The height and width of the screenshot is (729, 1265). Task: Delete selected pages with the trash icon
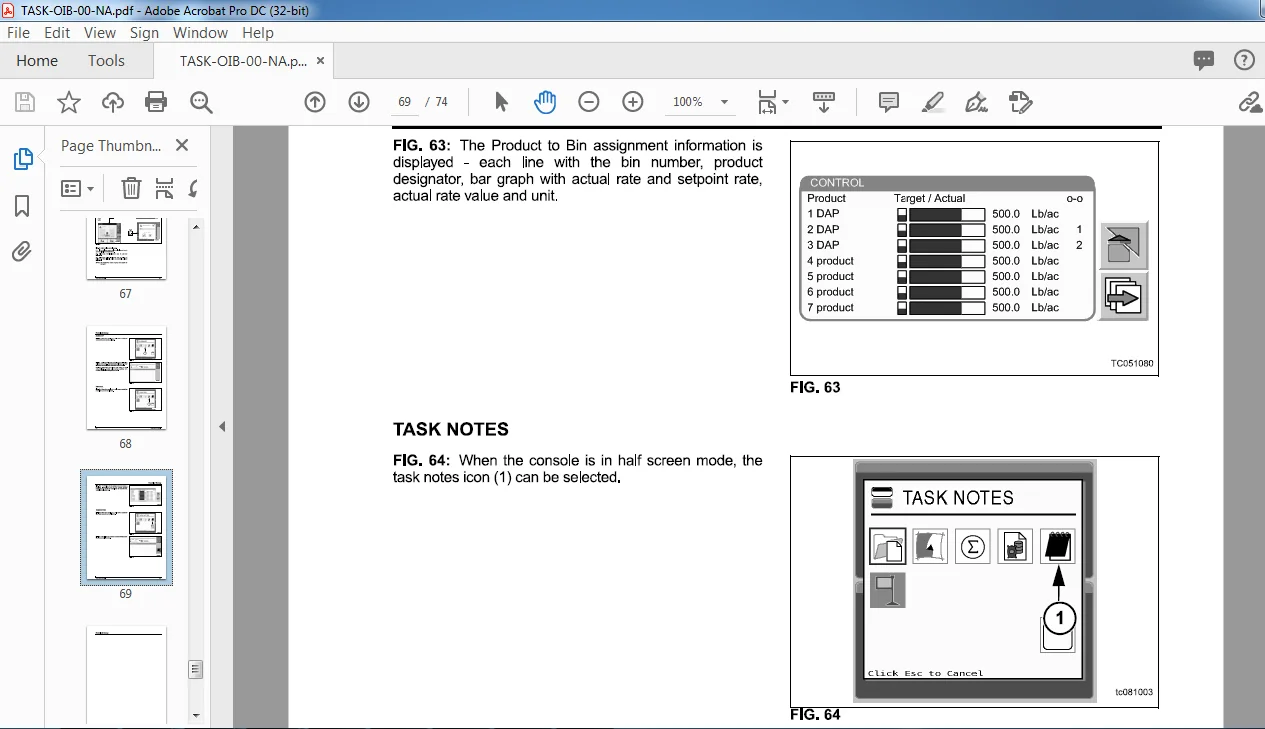[x=131, y=188]
